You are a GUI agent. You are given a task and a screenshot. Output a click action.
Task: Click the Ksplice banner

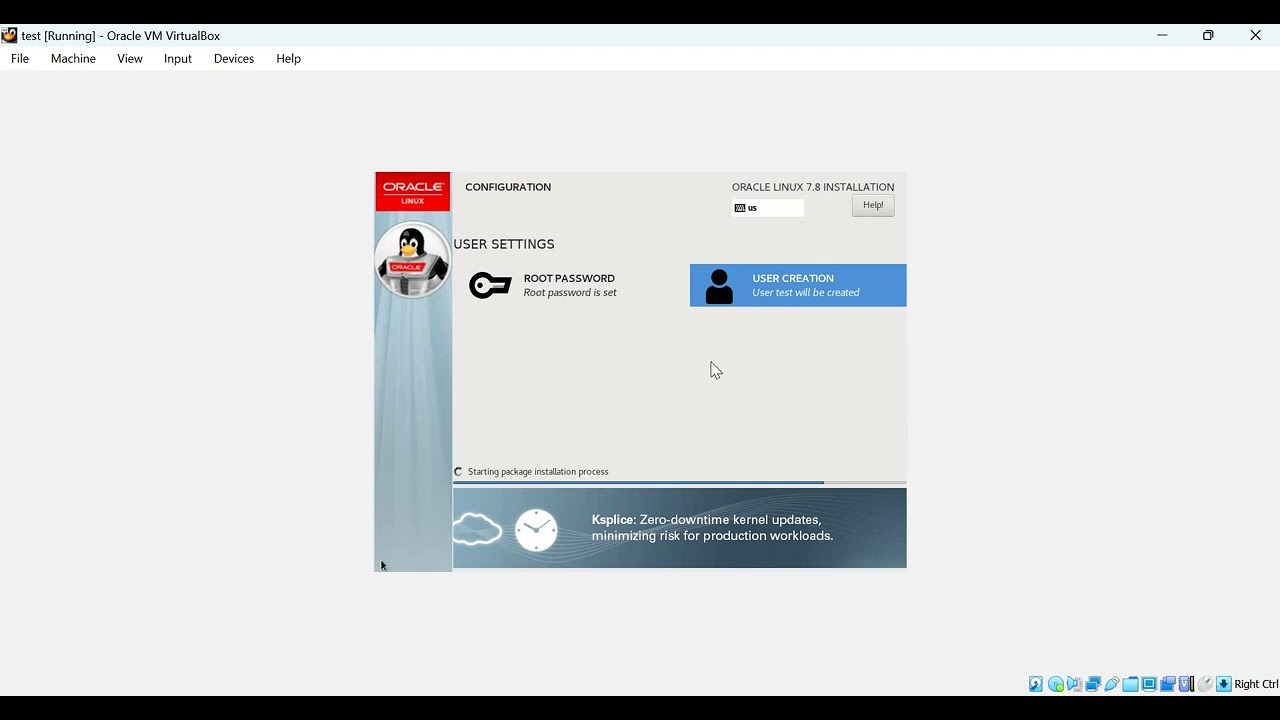click(x=680, y=528)
